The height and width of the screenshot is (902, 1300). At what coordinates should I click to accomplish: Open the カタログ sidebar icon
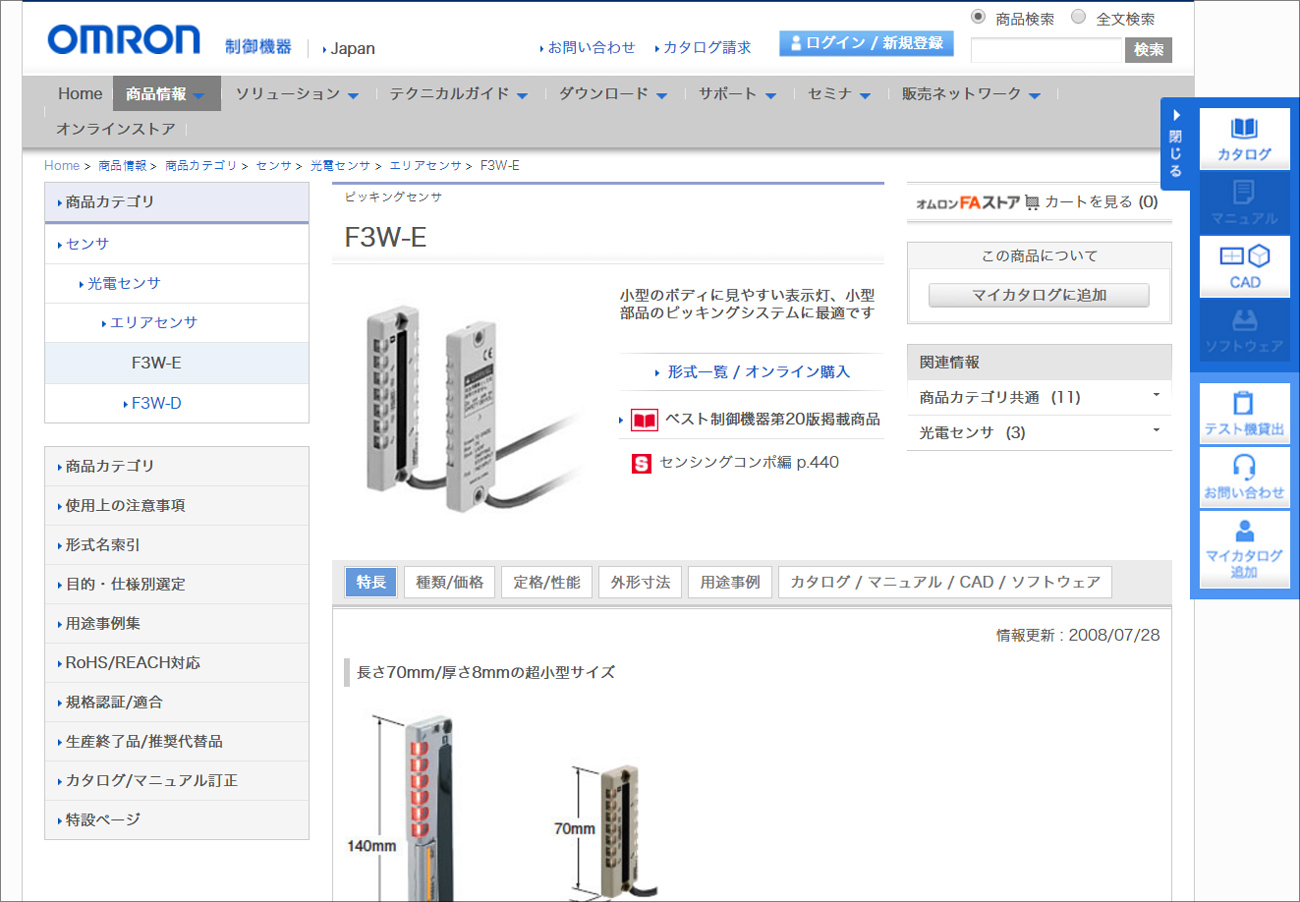coord(1244,139)
